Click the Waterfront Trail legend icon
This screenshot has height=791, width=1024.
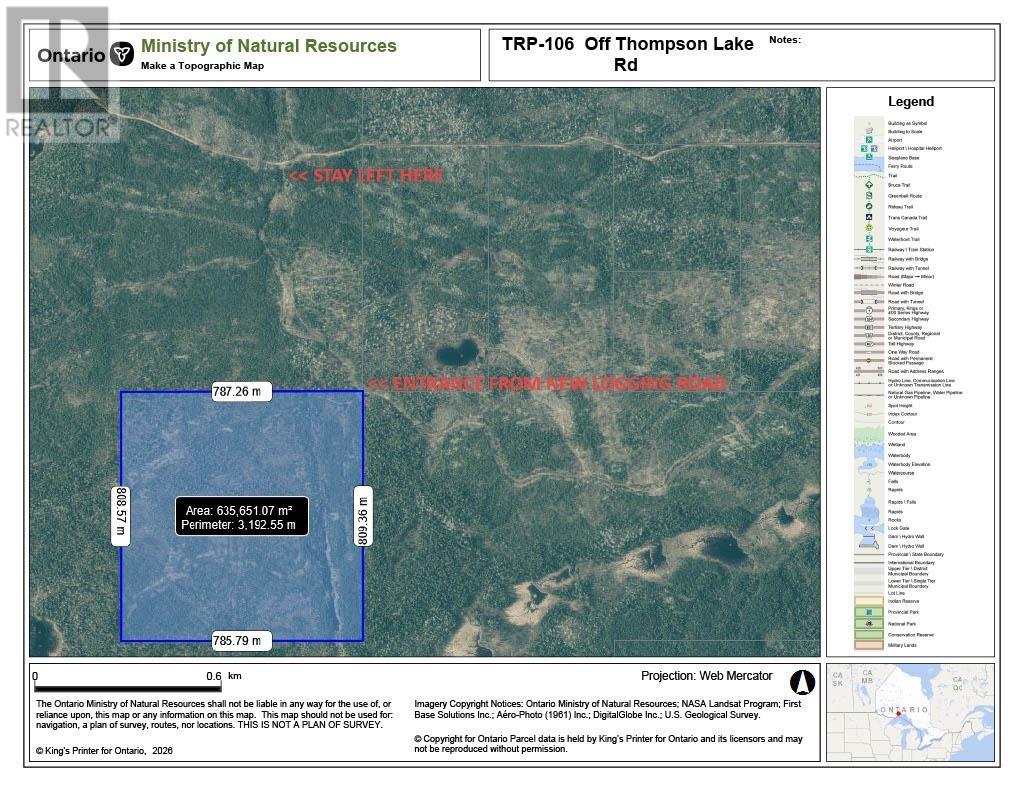point(869,238)
